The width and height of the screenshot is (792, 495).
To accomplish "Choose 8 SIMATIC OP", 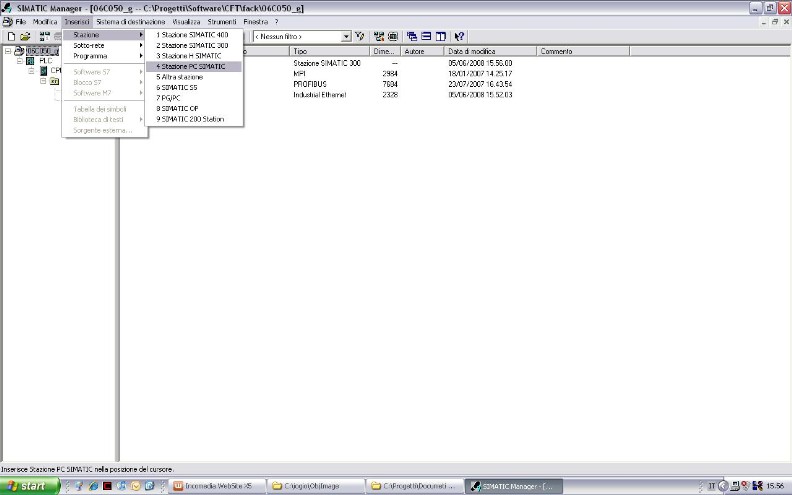I will click(x=194, y=109).
